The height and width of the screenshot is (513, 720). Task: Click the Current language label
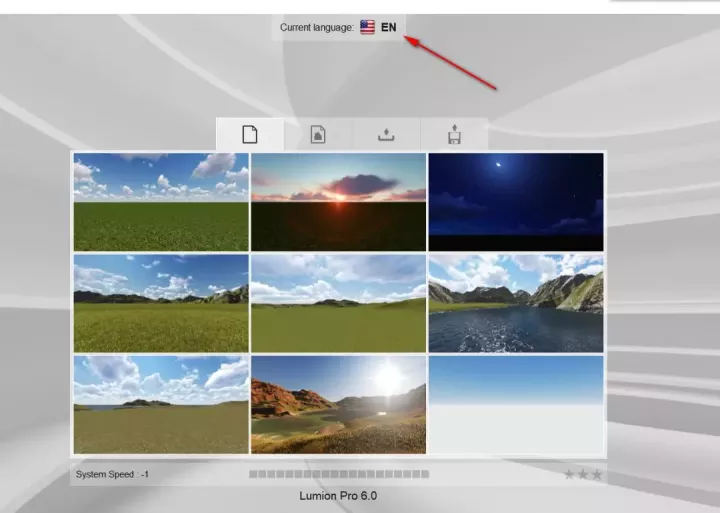tap(316, 27)
